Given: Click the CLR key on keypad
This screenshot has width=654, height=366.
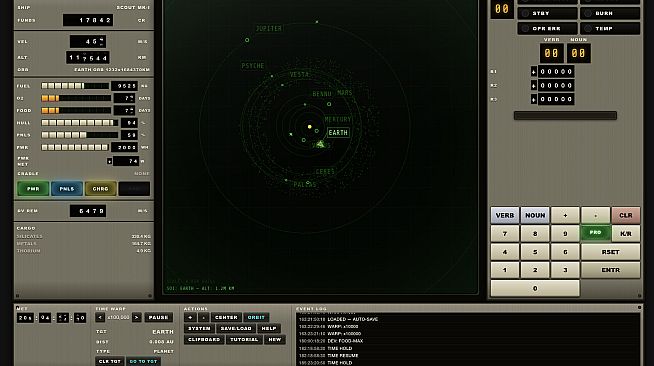Looking at the screenshot, I should [626, 215].
